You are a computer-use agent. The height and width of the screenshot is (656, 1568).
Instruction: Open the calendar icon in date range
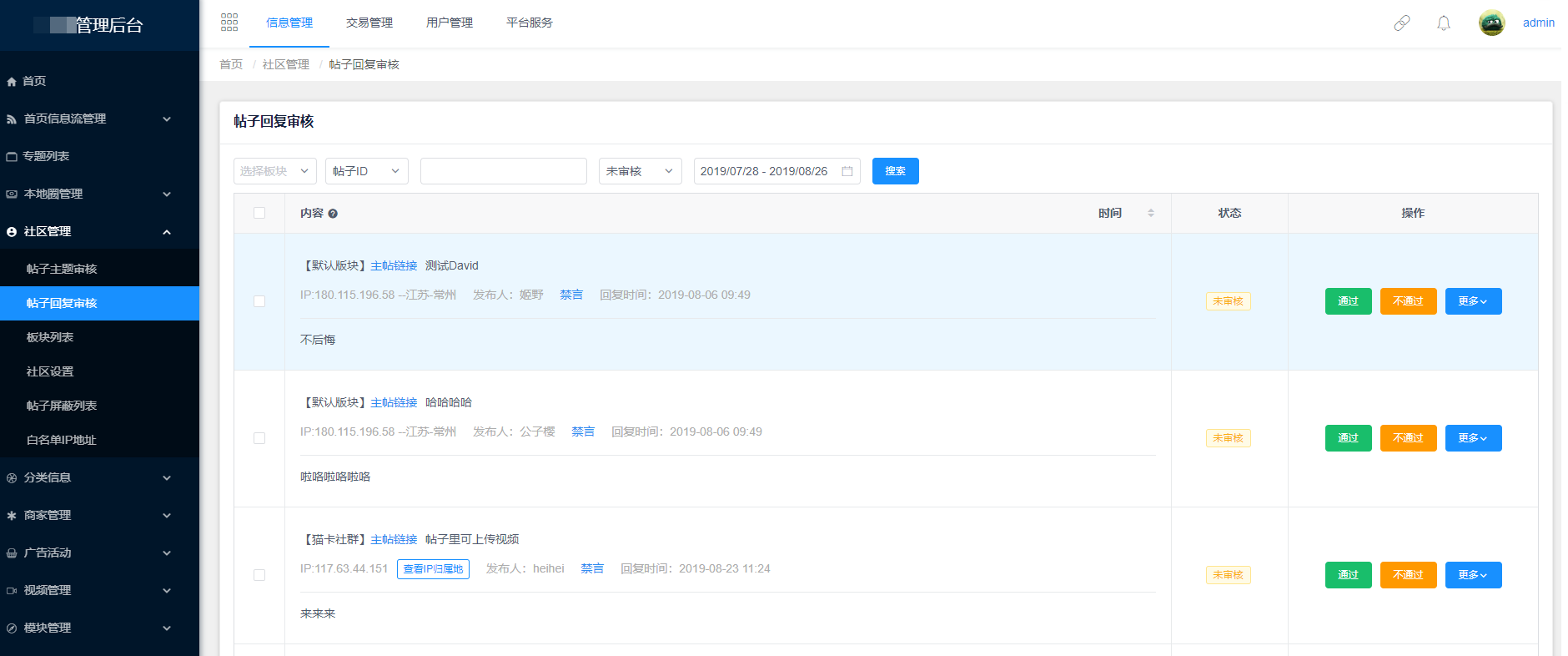point(847,171)
